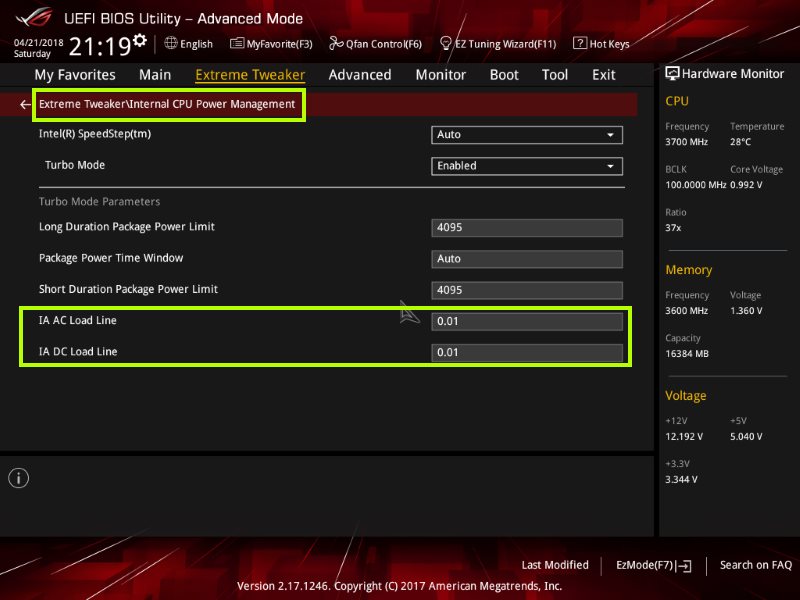Click the Turbo Mode label

(75, 165)
